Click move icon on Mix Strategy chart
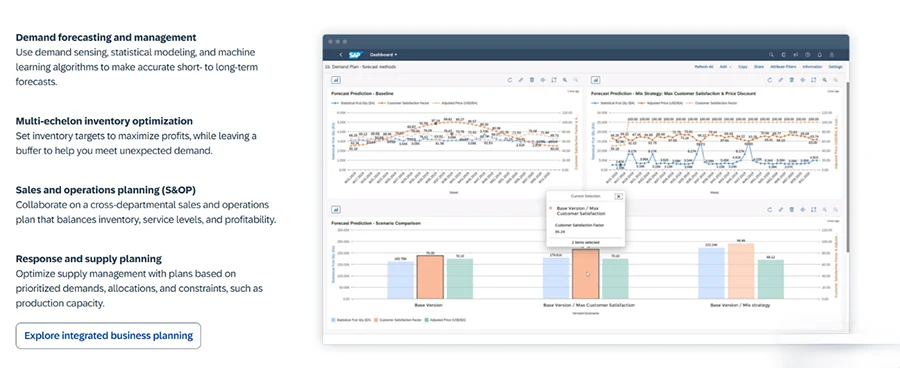Image resolution: width=900 pixels, height=368 pixels. pos(802,80)
